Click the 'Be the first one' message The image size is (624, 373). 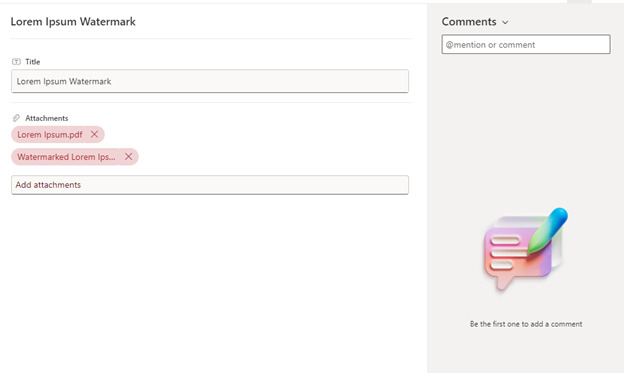coord(526,324)
